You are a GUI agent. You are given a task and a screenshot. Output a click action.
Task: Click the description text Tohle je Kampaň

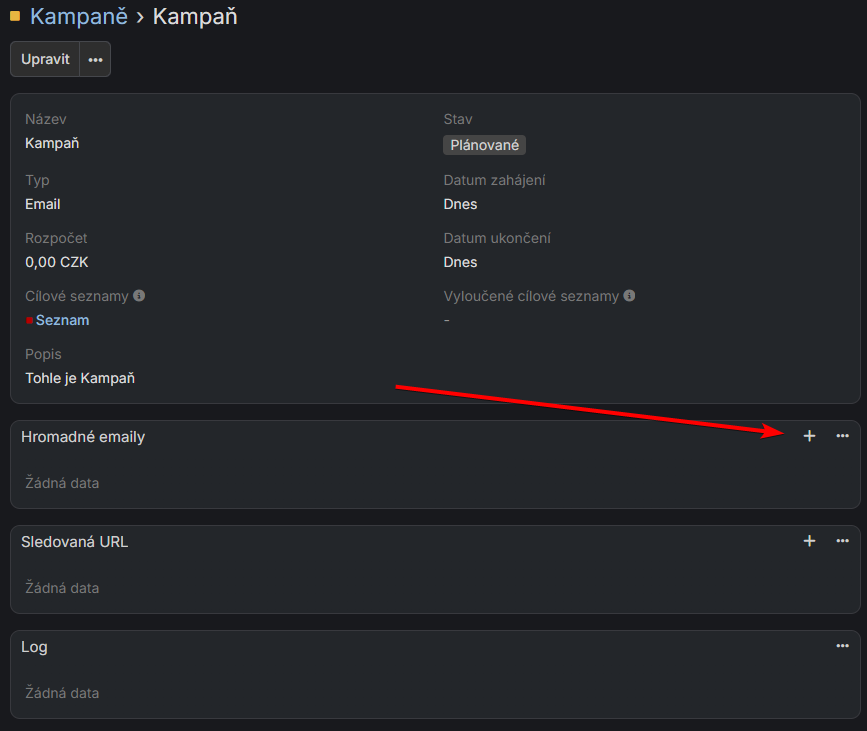click(x=80, y=378)
